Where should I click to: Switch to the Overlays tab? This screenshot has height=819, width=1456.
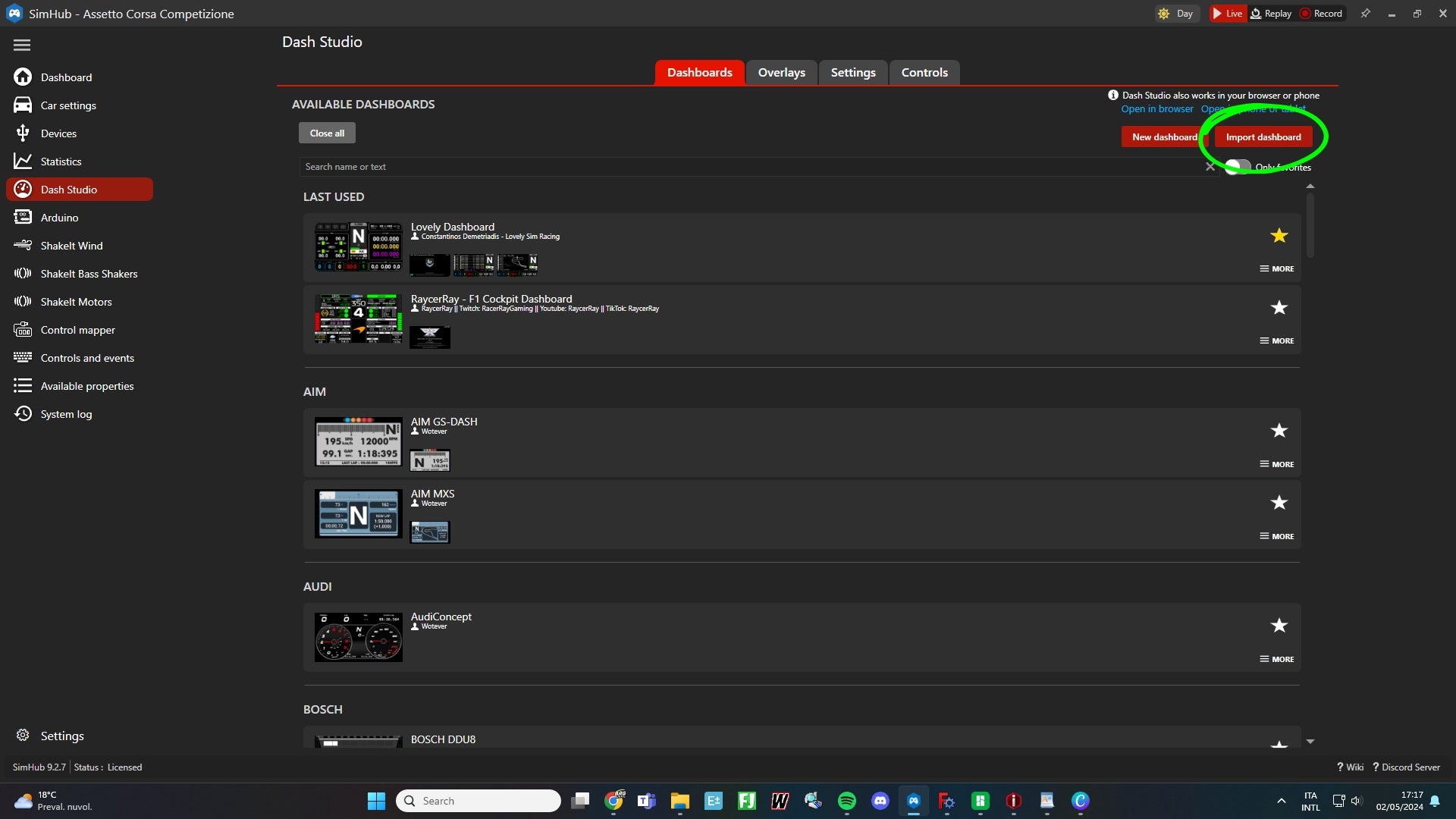[781, 73]
